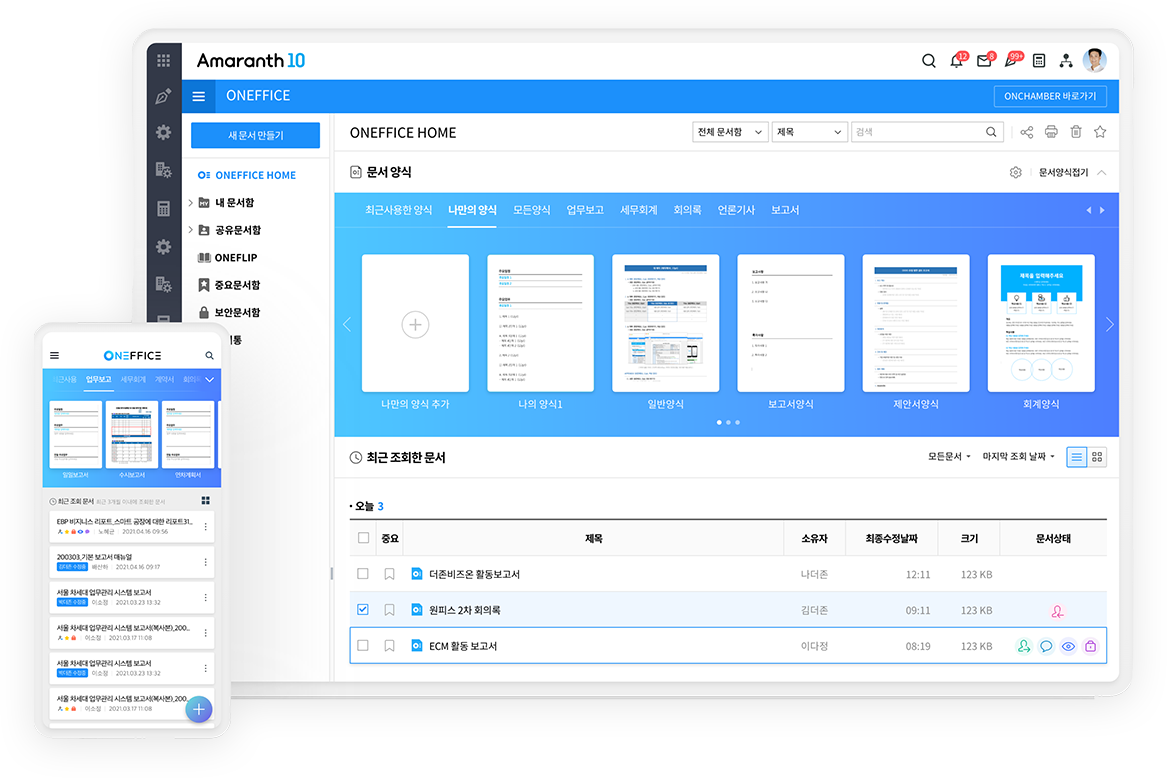Add a template via 나만의 양식 추가 card
Viewport: 1168px width, 778px height.
pos(415,323)
